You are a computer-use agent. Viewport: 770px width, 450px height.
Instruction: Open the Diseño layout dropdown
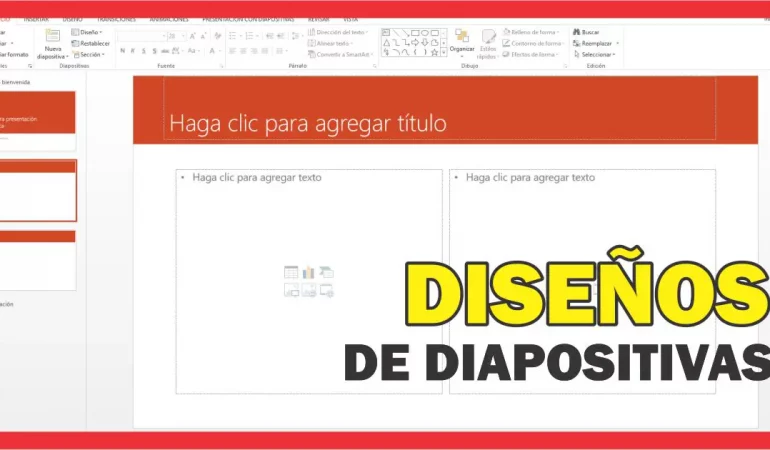(87, 32)
